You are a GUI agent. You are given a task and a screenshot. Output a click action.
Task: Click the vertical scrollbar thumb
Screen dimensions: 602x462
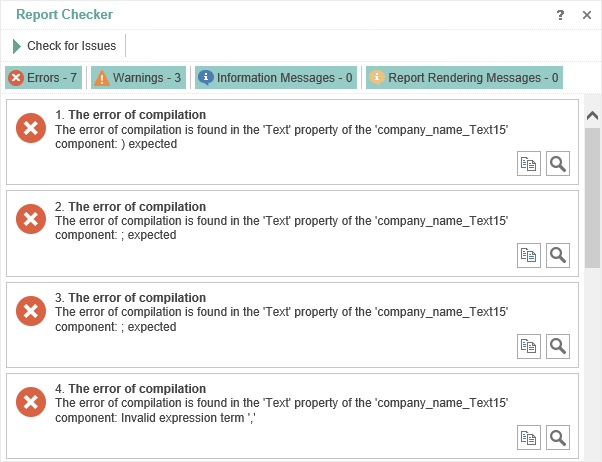[x=592, y=195]
